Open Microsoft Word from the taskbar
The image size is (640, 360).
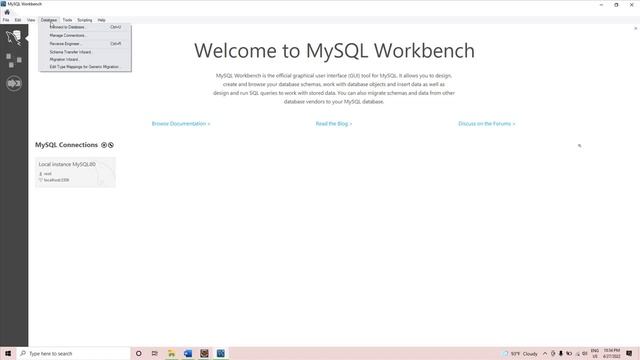(188, 353)
